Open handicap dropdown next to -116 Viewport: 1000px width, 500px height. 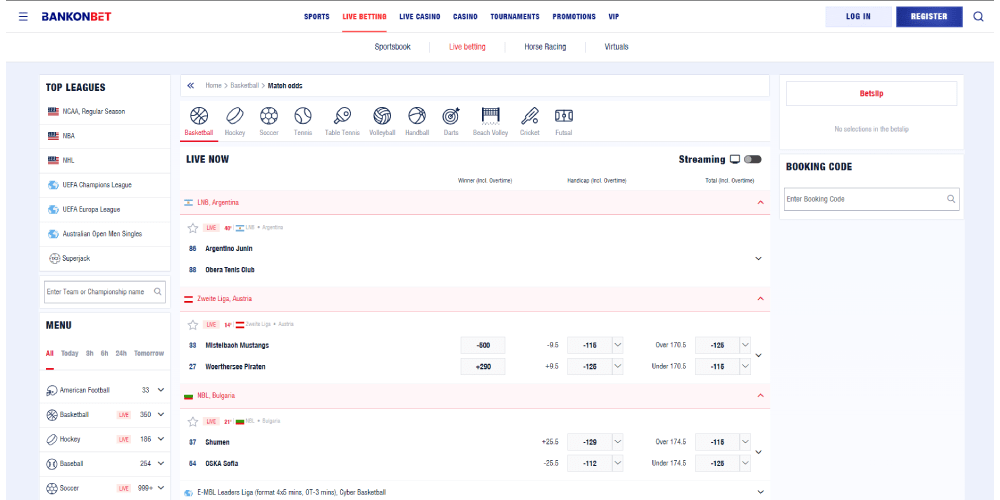coord(618,345)
